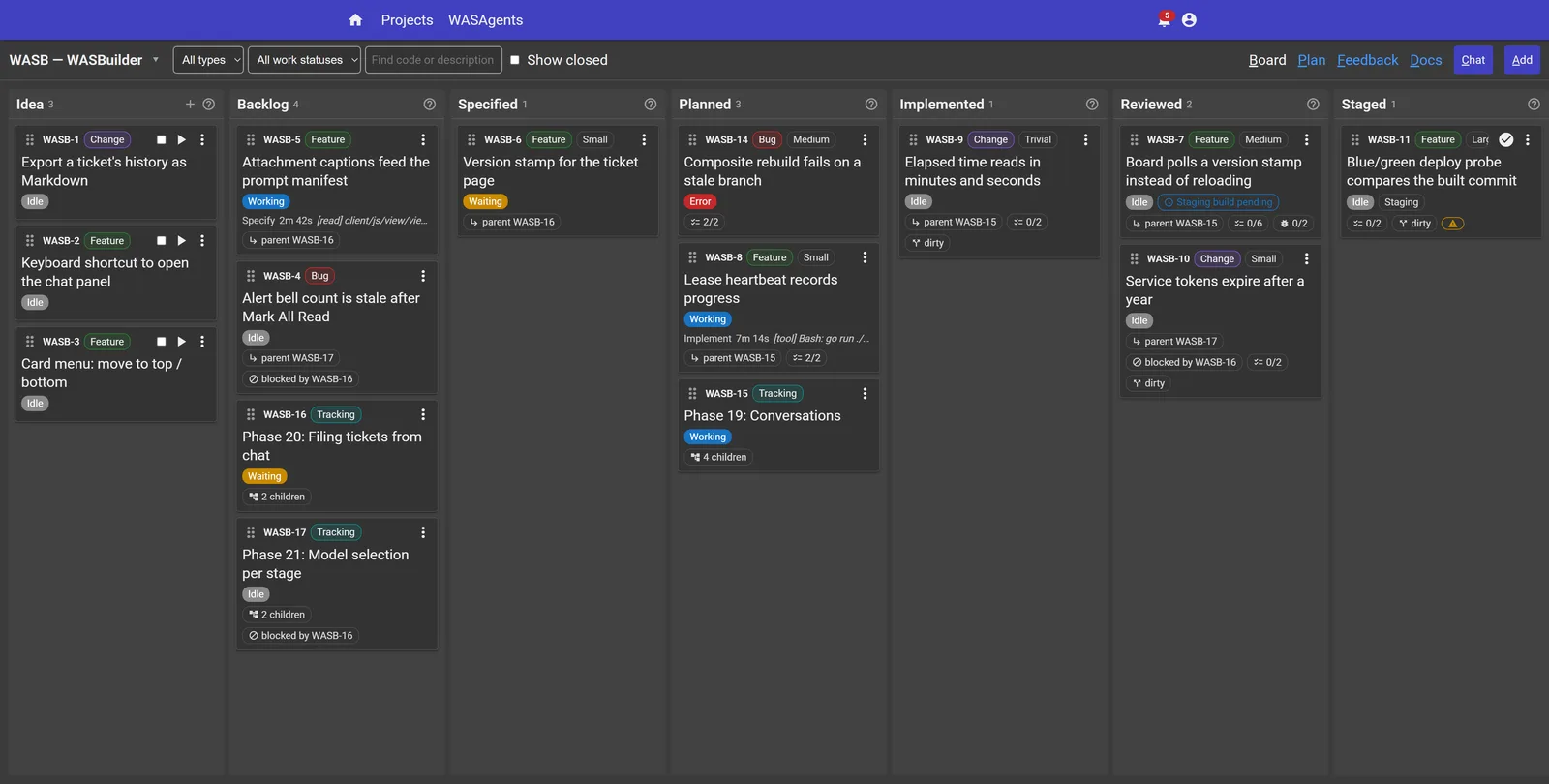Click the 'parent WASB-16' chip on WASB-6
This screenshot has height=784, width=1549.
tap(512, 223)
